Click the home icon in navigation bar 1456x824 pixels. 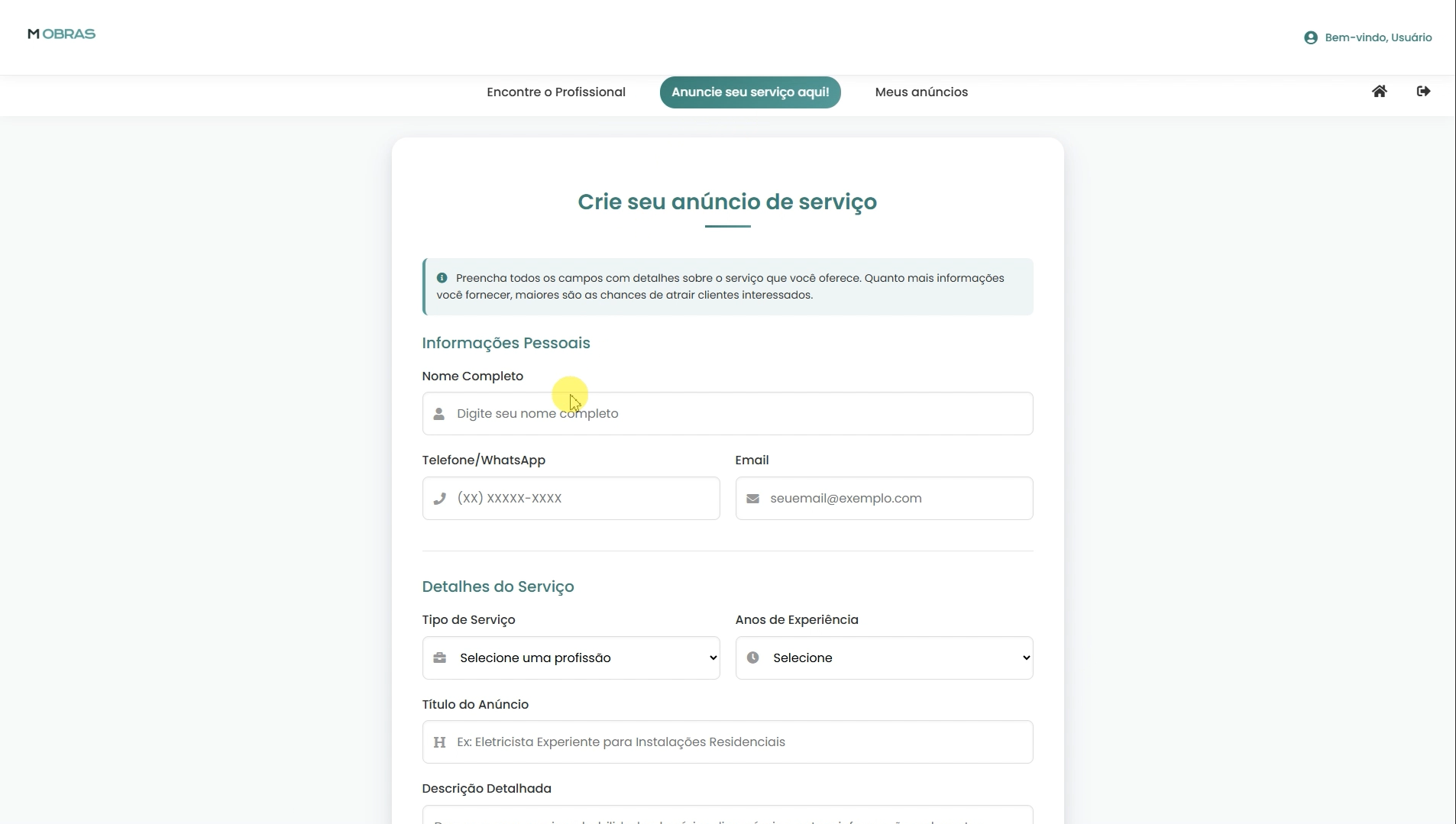click(1379, 92)
